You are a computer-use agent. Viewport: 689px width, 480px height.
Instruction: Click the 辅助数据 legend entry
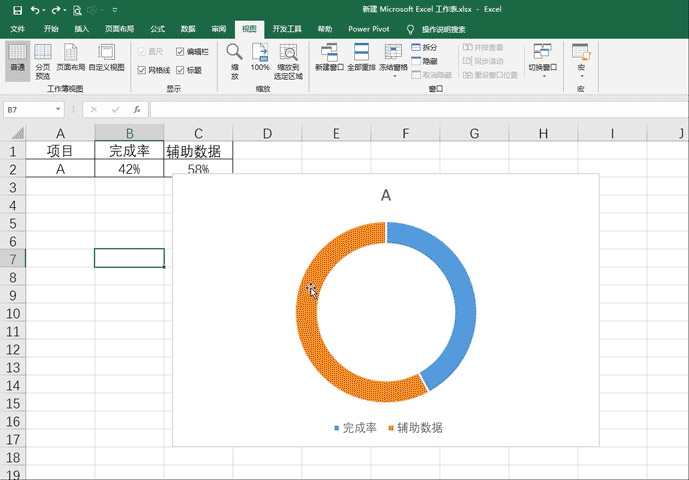(415, 427)
